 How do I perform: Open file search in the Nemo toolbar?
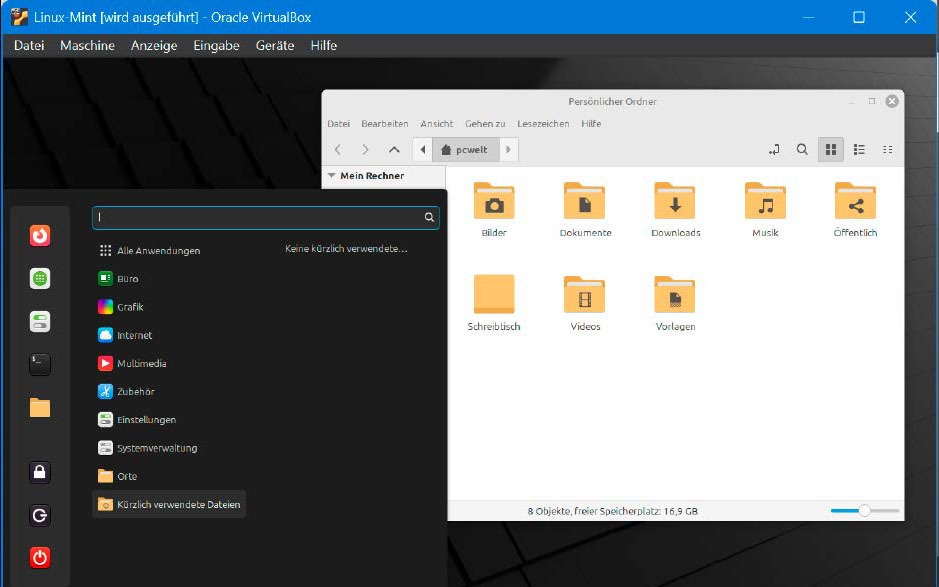click(802, 149)
